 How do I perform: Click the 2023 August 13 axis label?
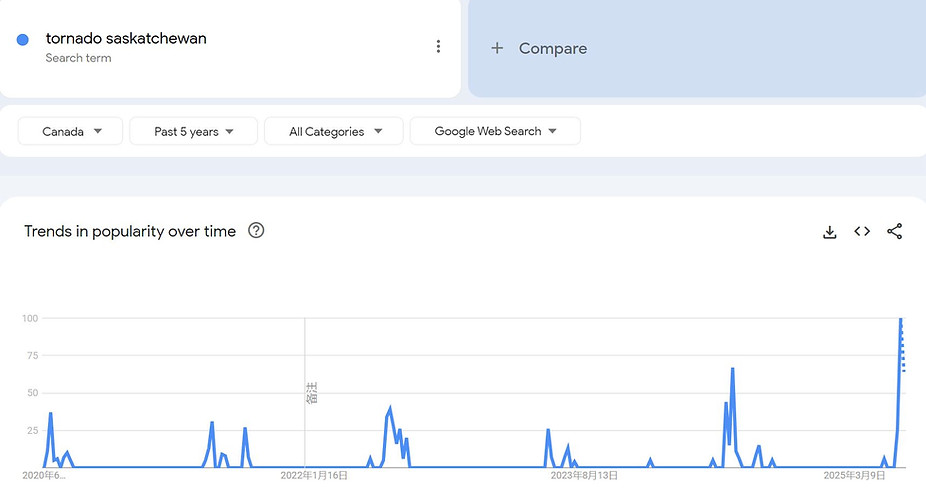584,475
